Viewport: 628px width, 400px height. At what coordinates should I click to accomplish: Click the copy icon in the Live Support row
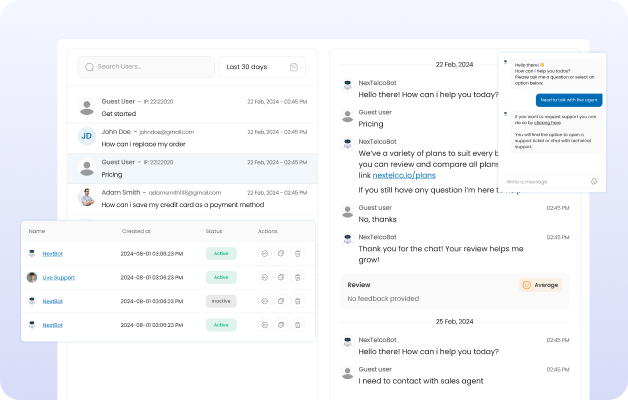tap(280, 277)
